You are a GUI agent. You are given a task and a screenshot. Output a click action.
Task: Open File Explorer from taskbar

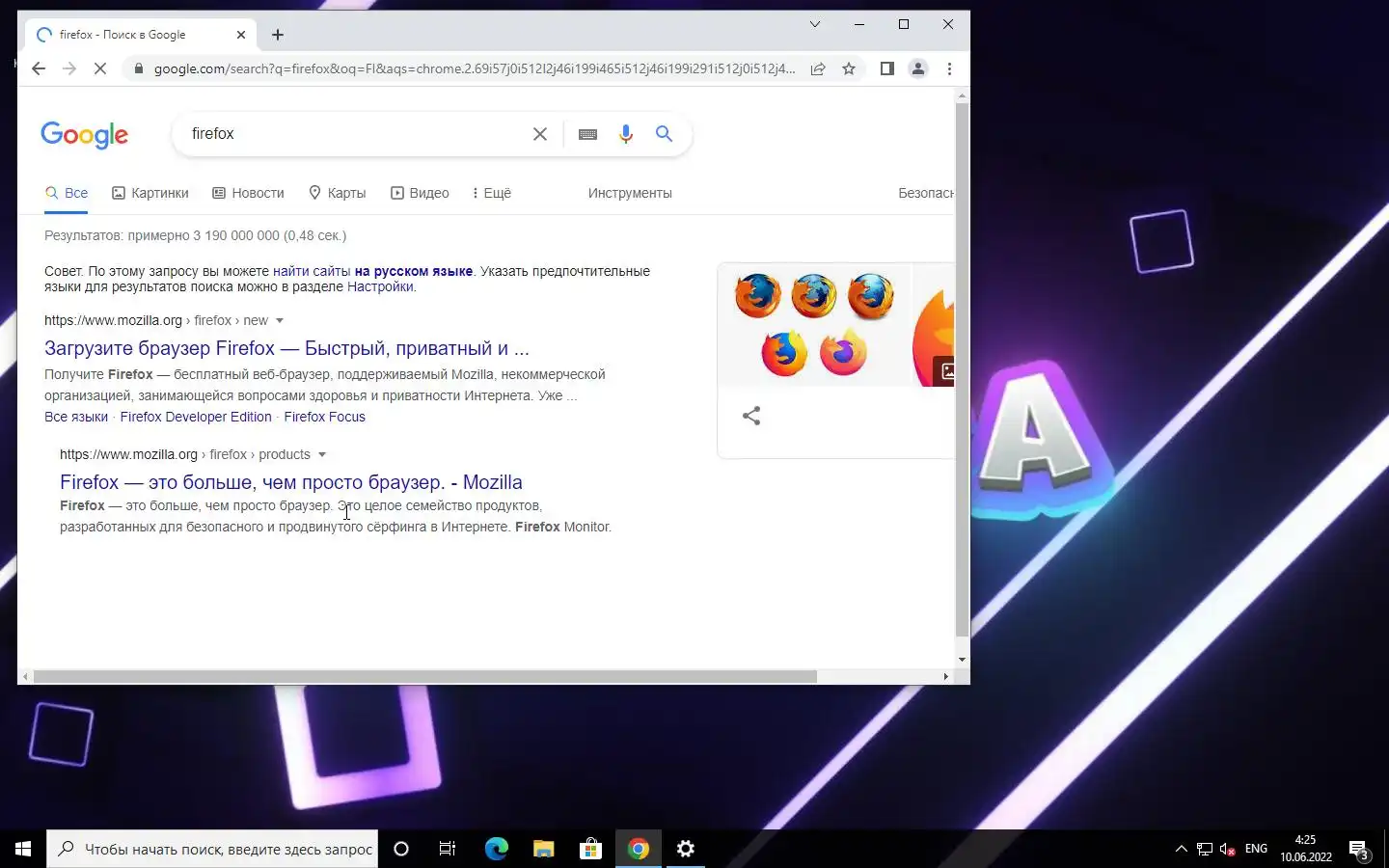point(543,849)
